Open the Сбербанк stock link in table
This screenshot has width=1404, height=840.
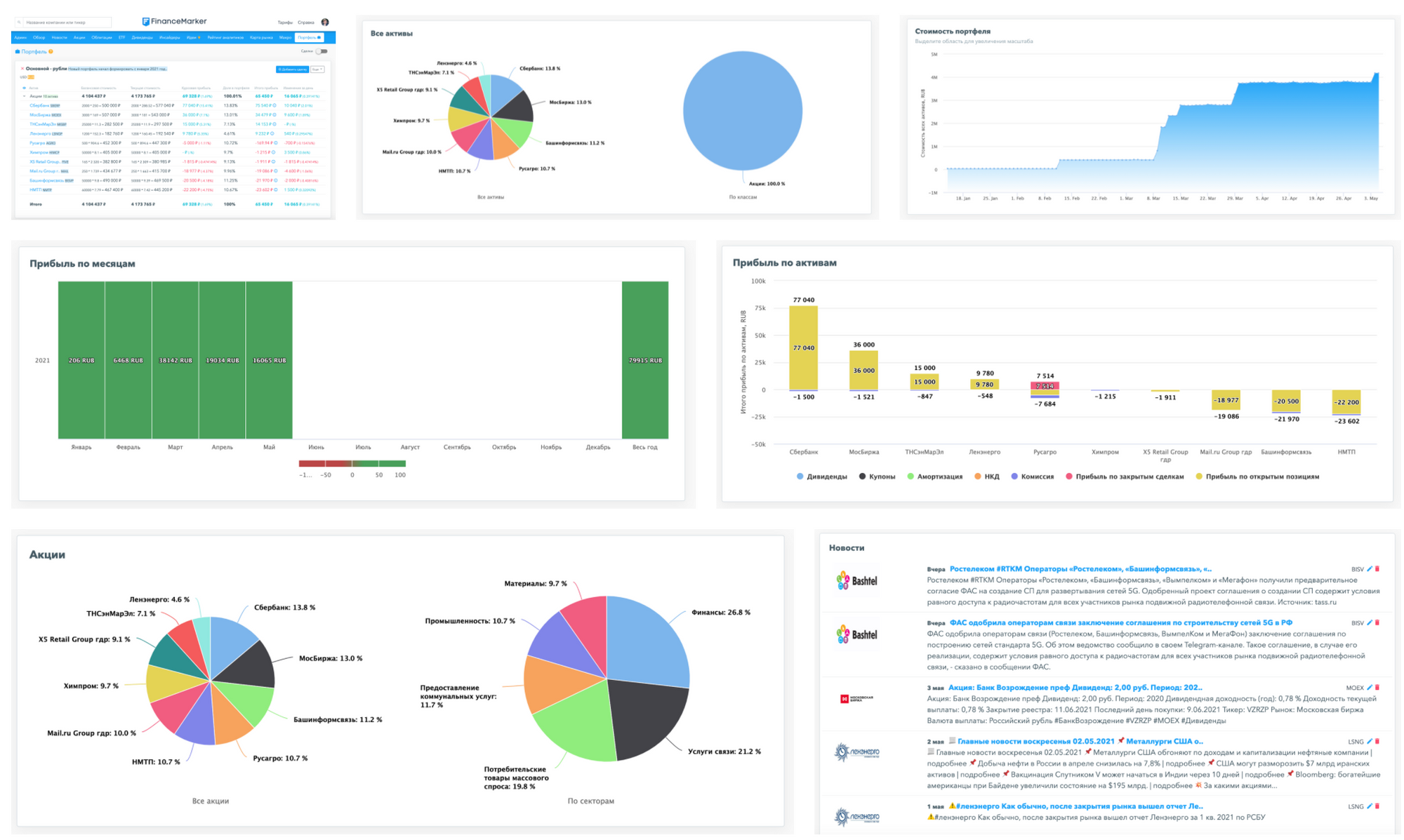pos(39,105)
